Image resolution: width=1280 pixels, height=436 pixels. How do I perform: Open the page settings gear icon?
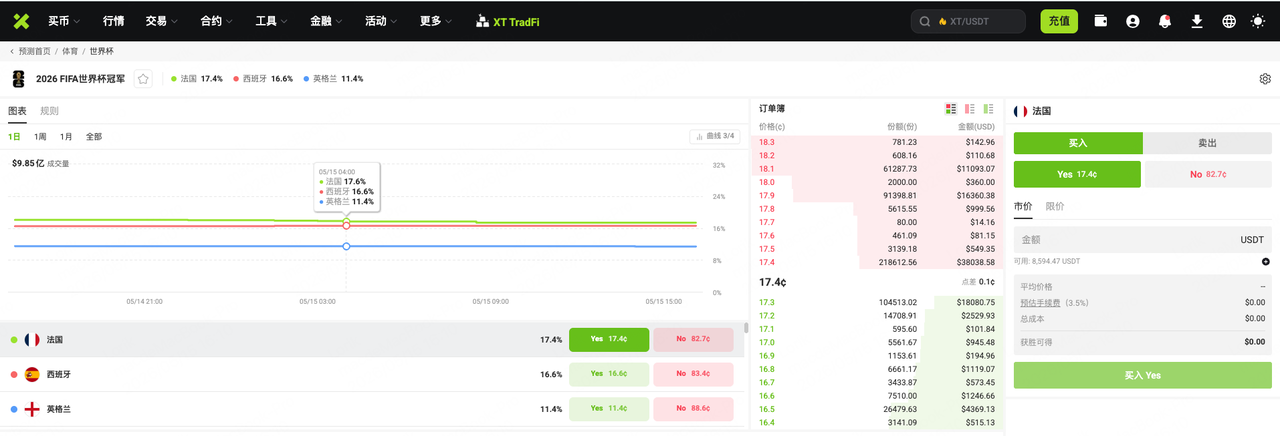(1265, 79)
